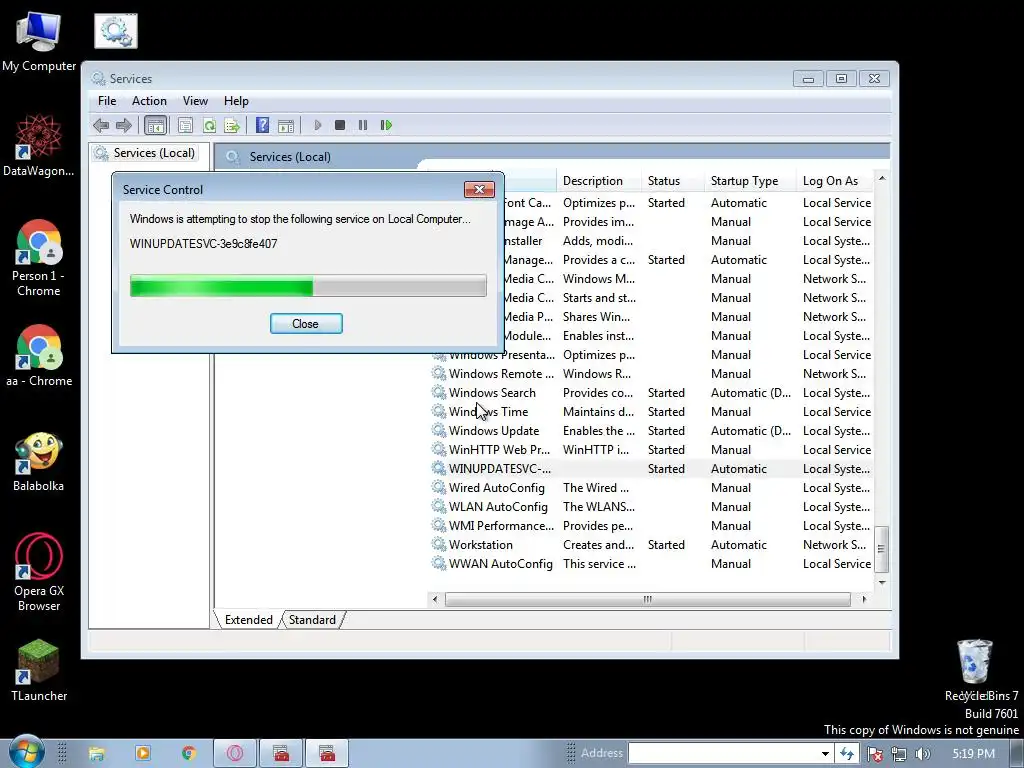Open the Properties toolbar icon
The height and width of the screenshot is (768, 1024).
[x=185, y=125]
